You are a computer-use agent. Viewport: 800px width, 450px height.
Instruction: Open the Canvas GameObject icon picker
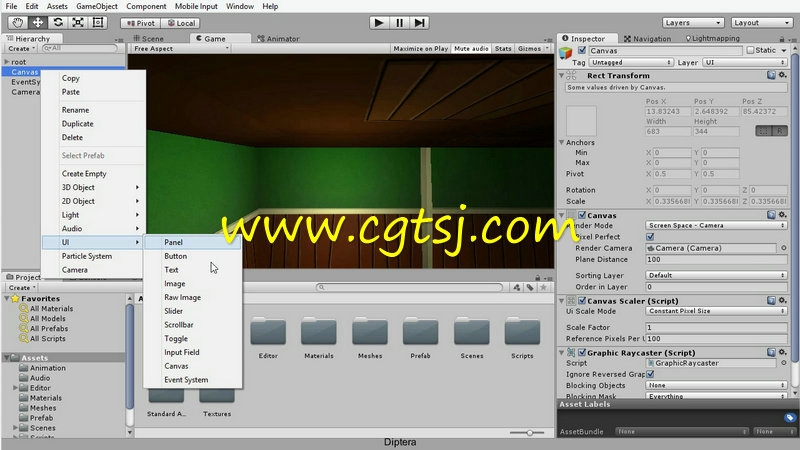566,53
